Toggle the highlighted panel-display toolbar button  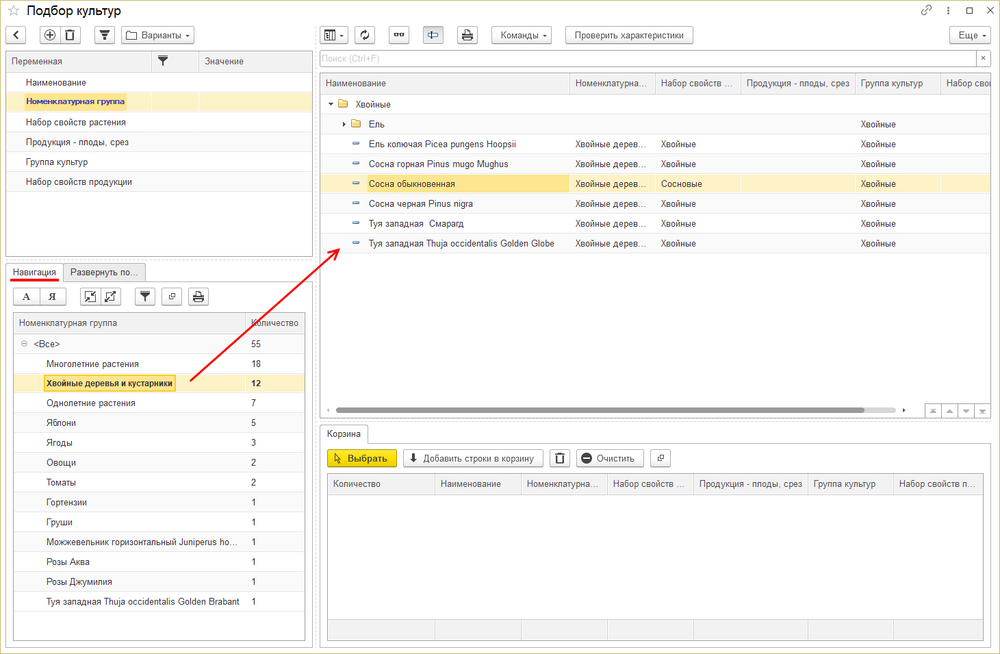[433, 35]
